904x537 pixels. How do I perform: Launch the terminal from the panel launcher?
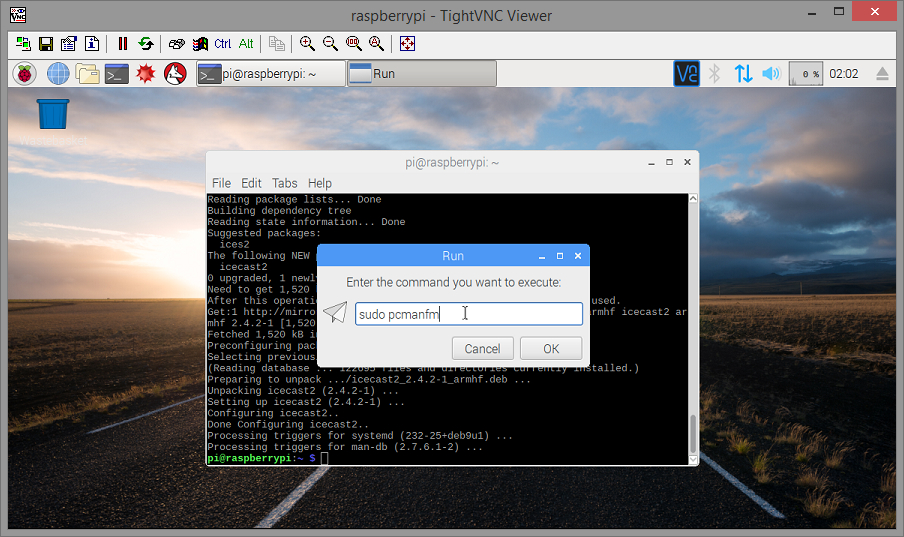point(116,74)
